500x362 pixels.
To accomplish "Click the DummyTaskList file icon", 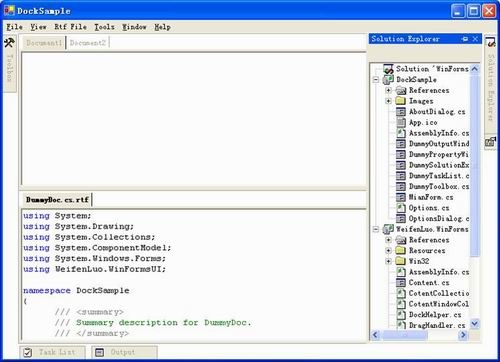I will [x=401, y=176].
